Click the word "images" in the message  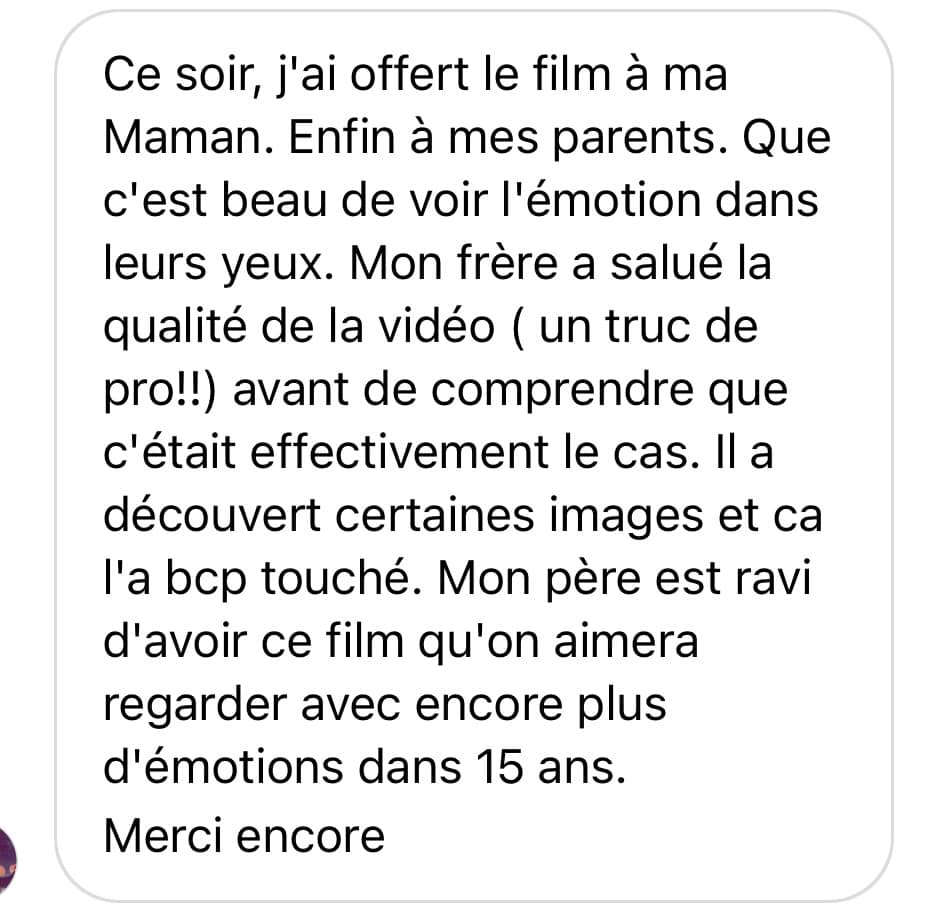pyautogui.click(x=626, y=516)
